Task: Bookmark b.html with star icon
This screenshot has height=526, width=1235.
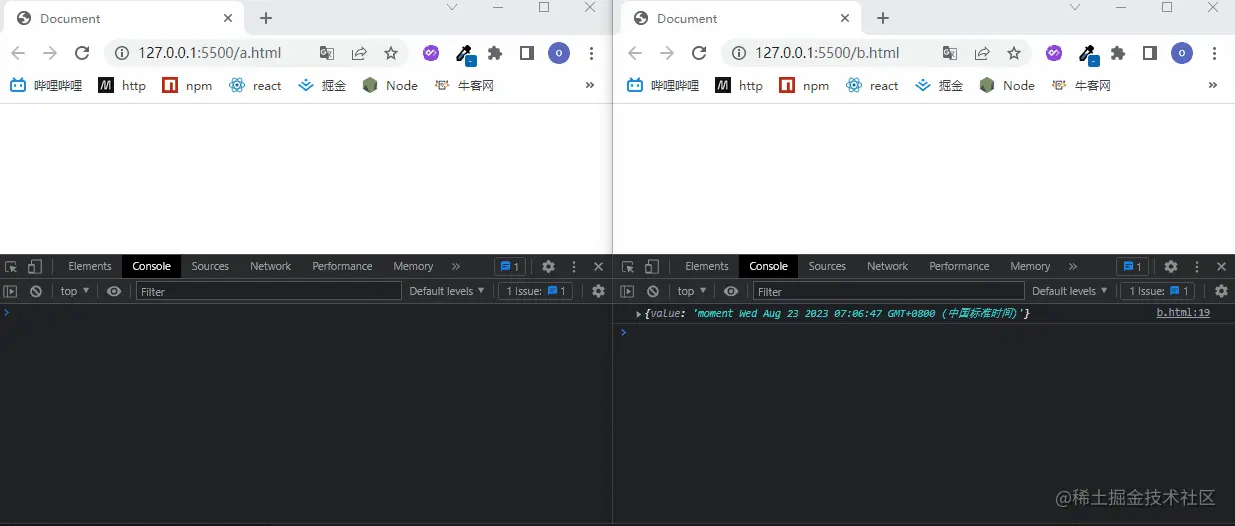Action: click(1014, 53)
